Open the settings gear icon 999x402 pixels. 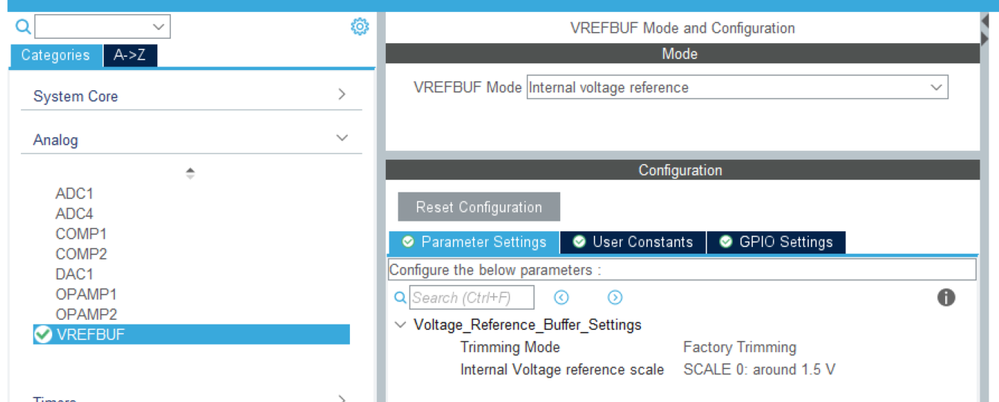pos(360,27)
